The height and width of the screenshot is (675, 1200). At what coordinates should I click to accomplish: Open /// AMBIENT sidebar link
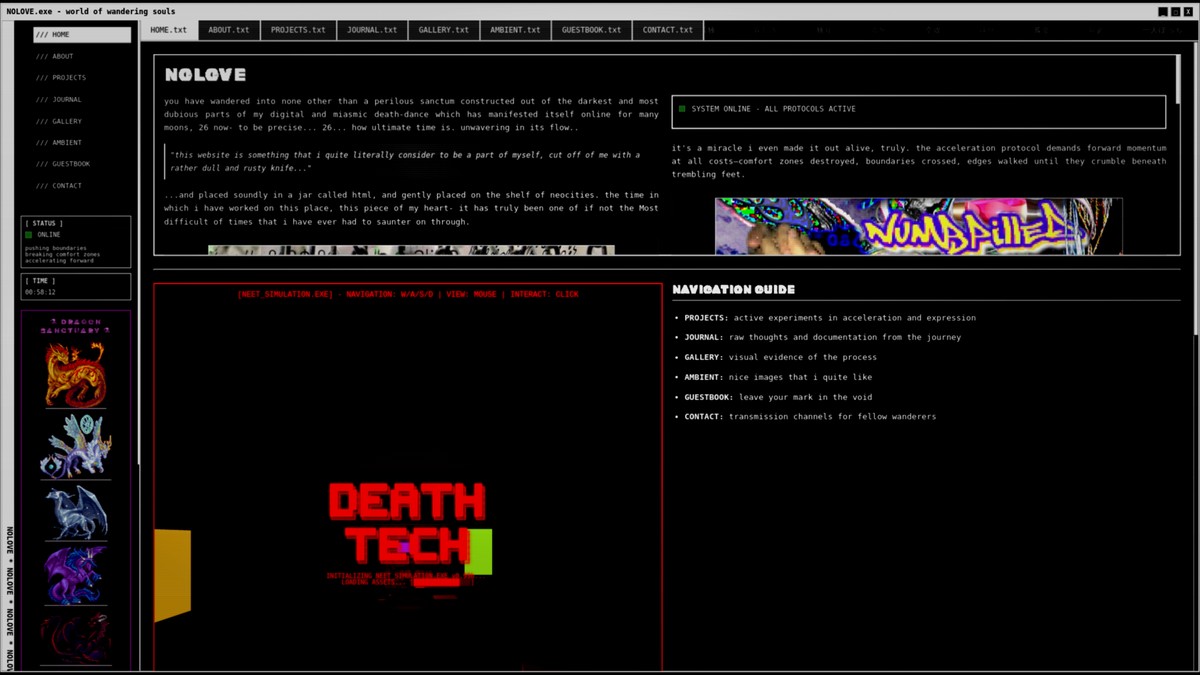point(82,143)
